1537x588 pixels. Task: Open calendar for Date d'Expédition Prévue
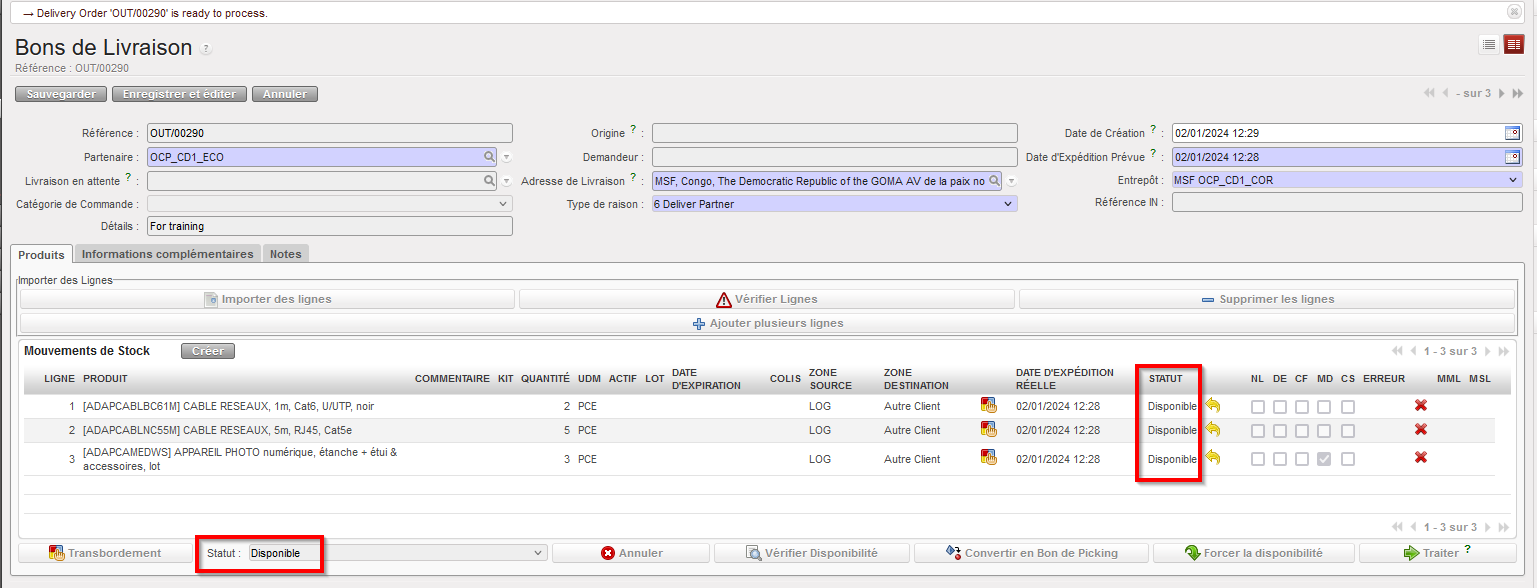(1512, 157)
